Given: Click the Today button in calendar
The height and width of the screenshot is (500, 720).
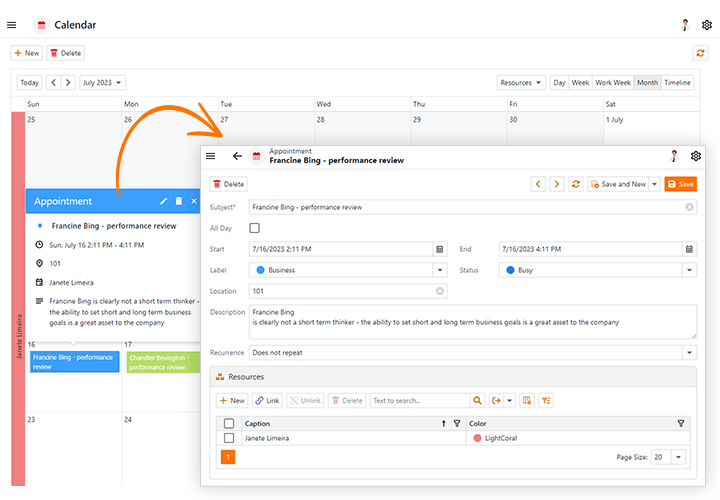Looking at the screenshot, I should (30, 83).
